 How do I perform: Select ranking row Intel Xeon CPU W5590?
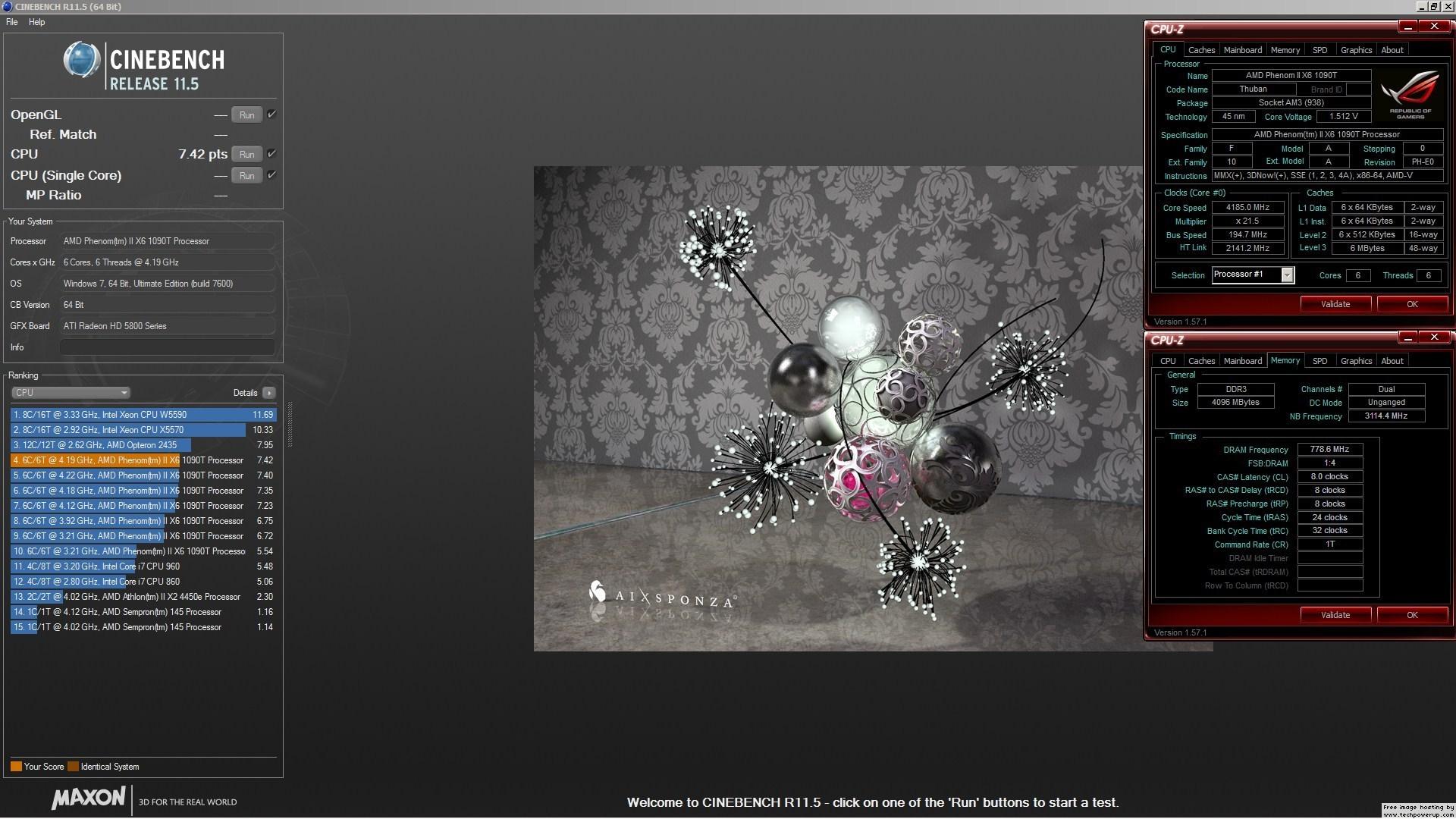(x=143, y=415)
